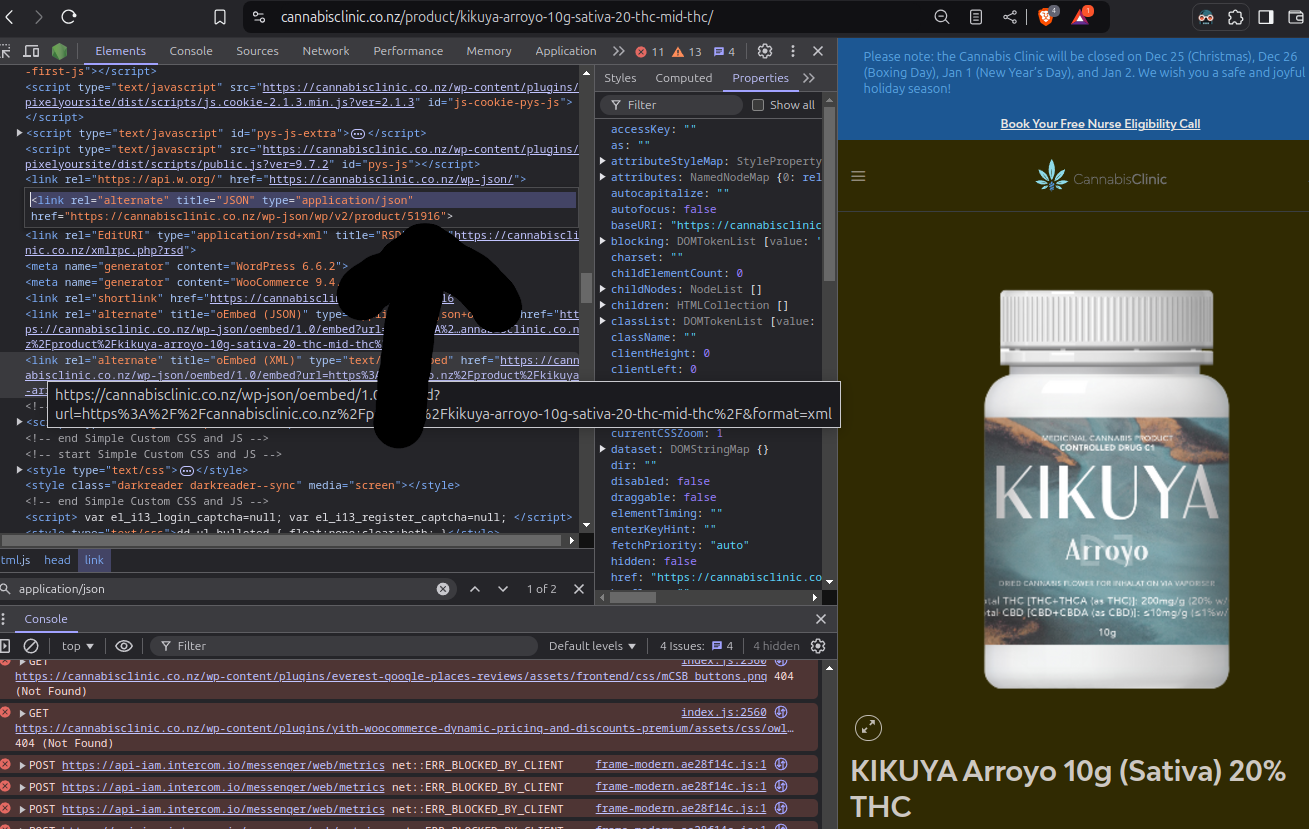Toggle device toolbar in DevTools

tap(32, 51)
